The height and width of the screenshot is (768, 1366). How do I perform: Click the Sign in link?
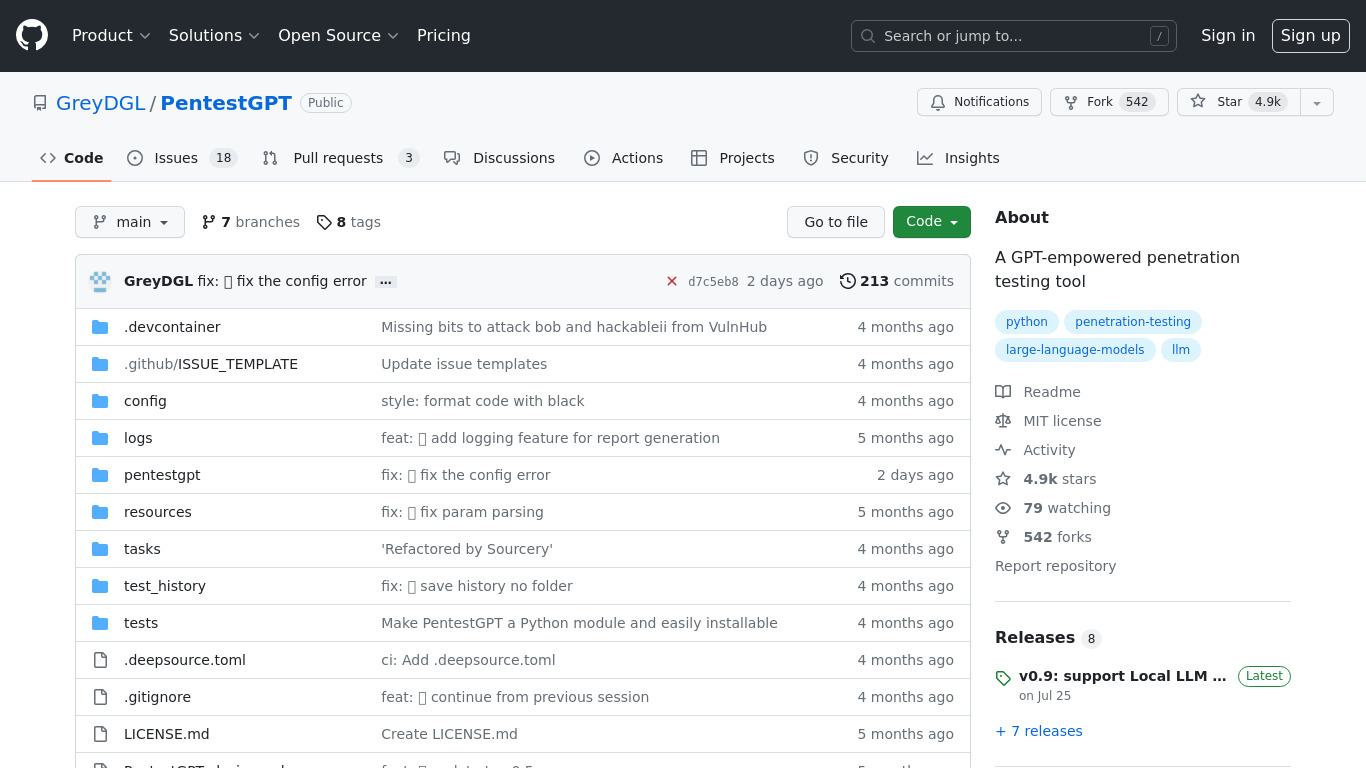[x=1227, y=35]
